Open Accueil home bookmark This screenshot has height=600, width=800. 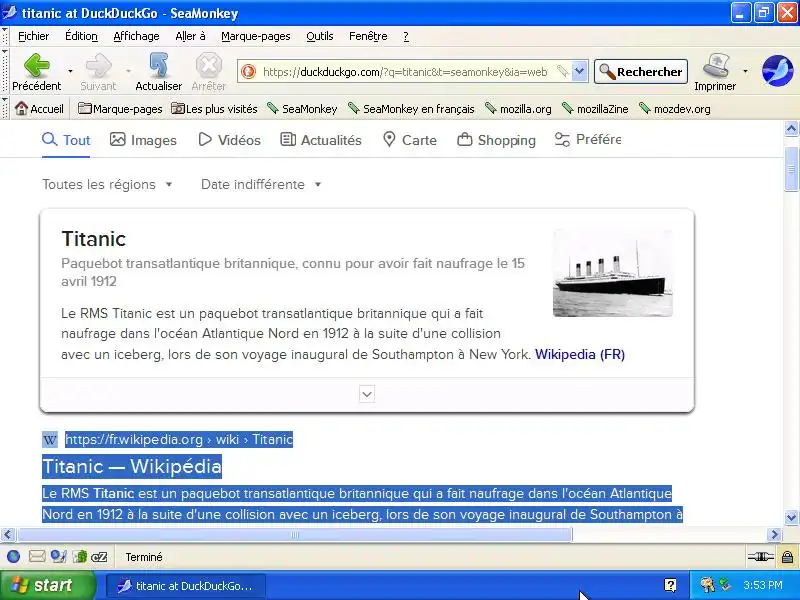click(39, 109)
